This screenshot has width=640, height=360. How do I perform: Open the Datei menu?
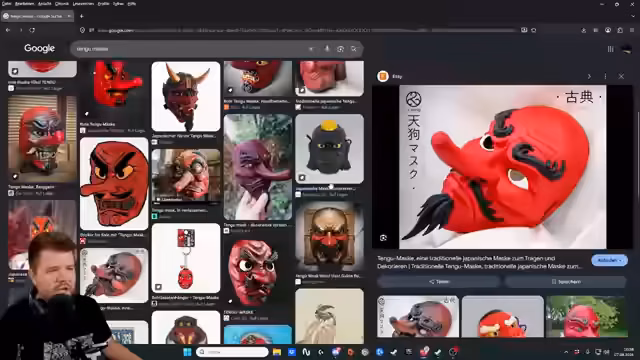(7, 4)
